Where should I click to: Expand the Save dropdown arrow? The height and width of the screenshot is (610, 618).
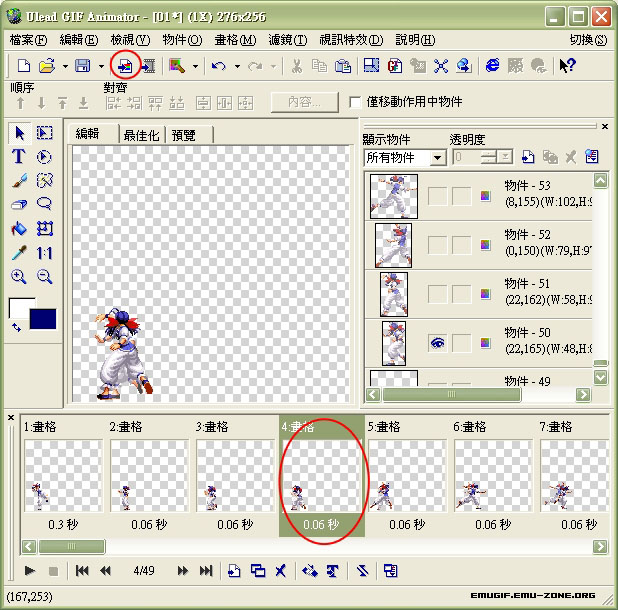(101, 67)
